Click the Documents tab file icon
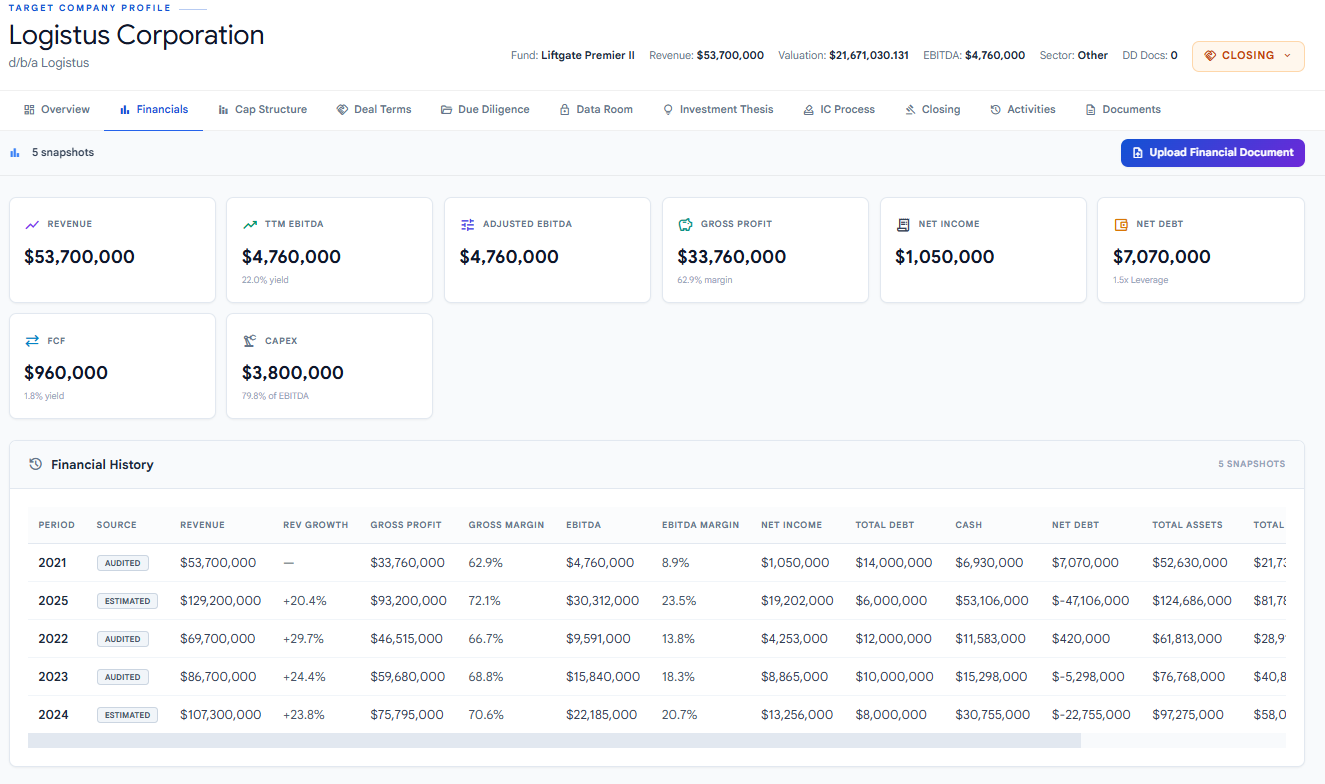1325x784 pixels. 1091,110
